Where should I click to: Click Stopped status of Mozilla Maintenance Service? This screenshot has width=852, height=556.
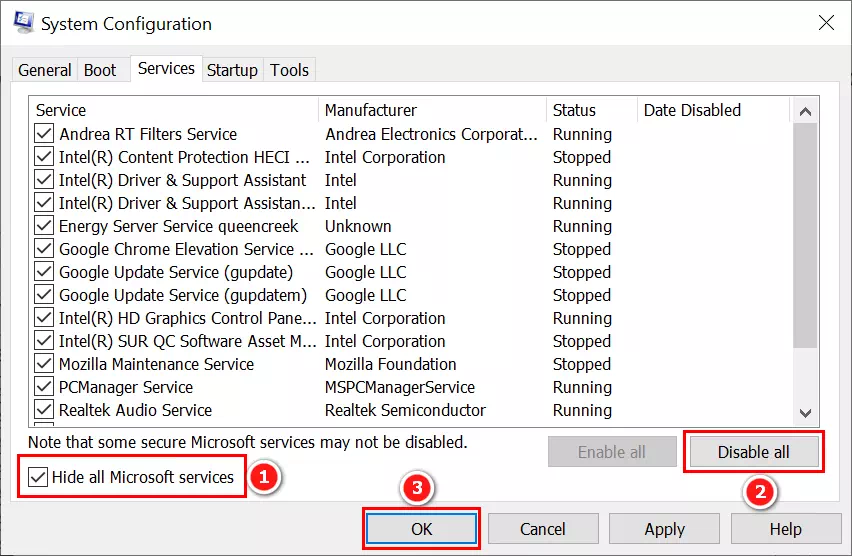pos(582,364)
